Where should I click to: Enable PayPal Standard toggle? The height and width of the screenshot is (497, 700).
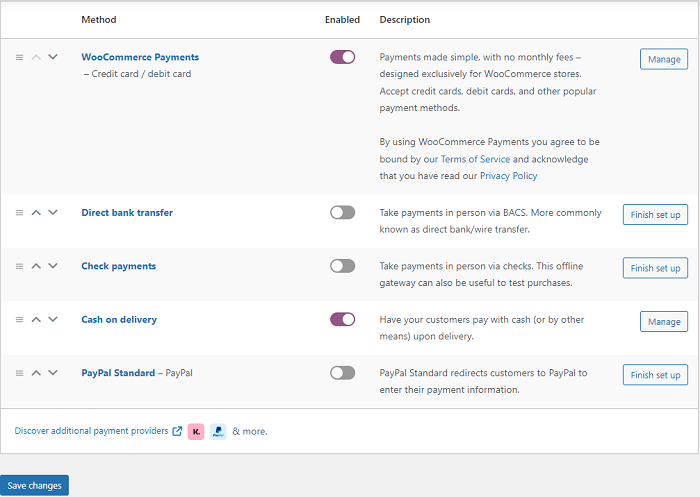(x=342, y=373)
